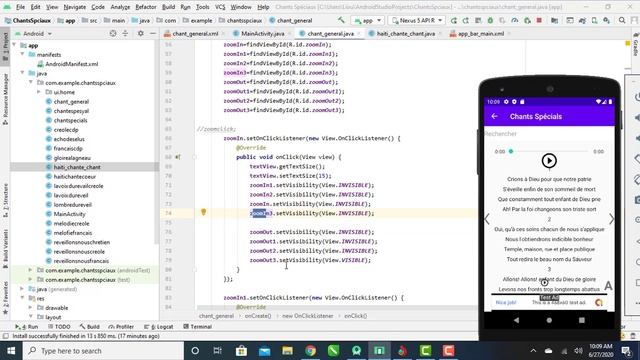Select the lavoixdureveil class in project tree

click(x=71, y=195)
